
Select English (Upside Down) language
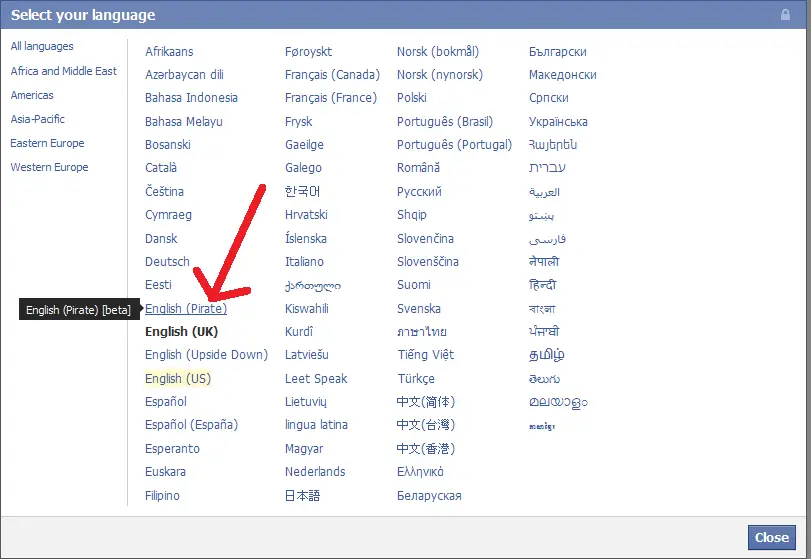pyautogui.click(x=207, y=355)
